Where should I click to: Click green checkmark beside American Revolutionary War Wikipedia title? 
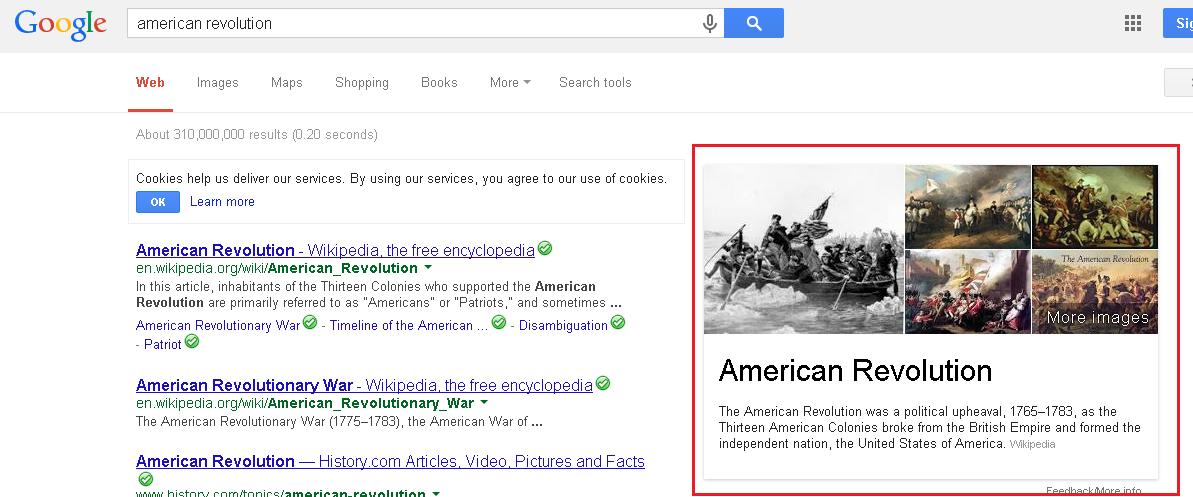click(x=603, y=384)
